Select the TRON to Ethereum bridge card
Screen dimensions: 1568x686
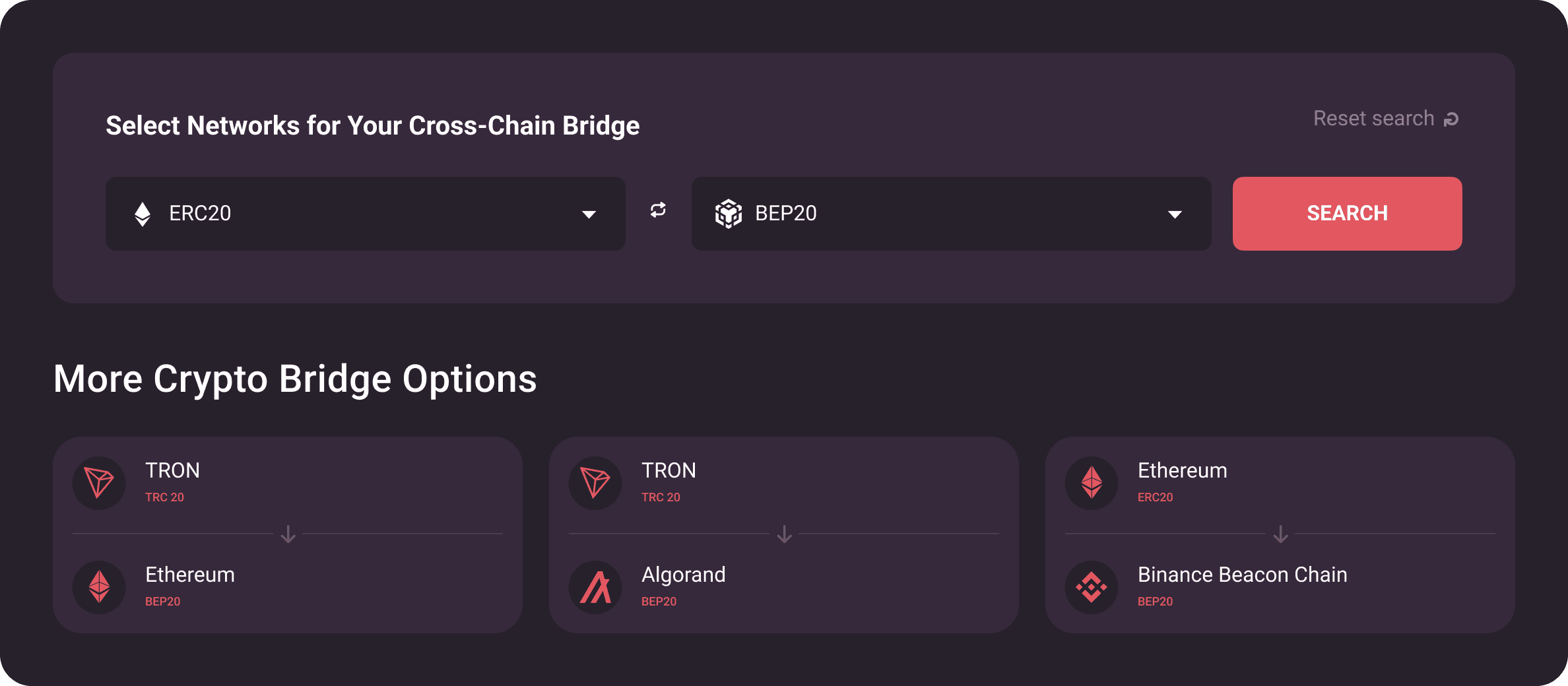pyautogui.click(x=288, y=535)
